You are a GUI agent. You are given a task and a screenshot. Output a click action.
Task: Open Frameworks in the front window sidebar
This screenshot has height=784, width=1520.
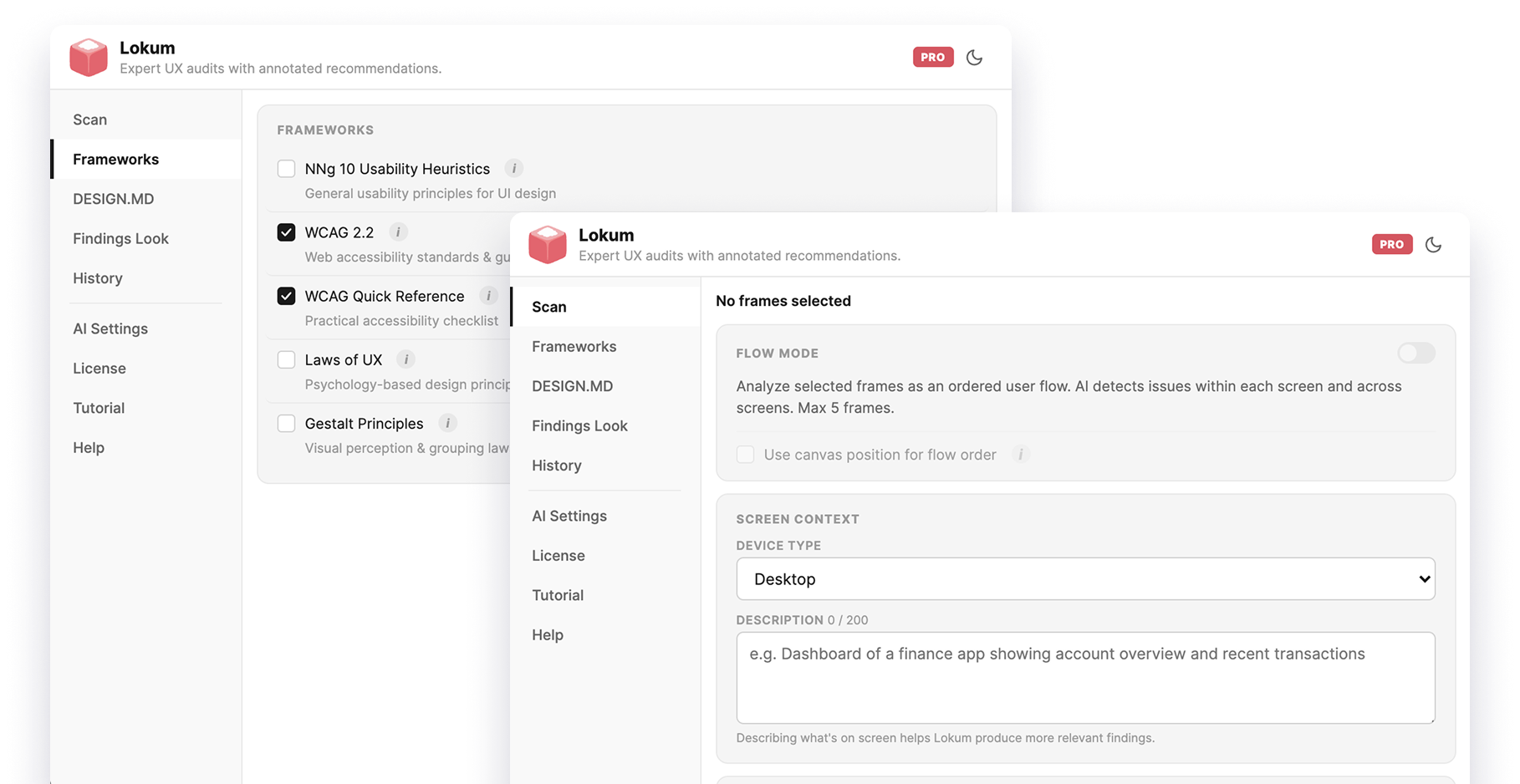click(x=605, y=346)
